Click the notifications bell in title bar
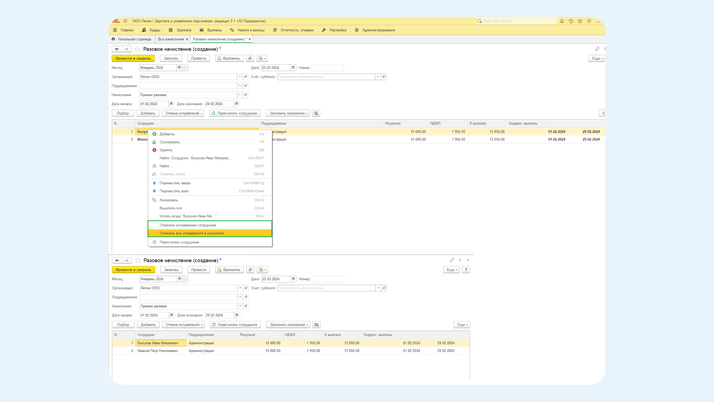 (562, 21)
